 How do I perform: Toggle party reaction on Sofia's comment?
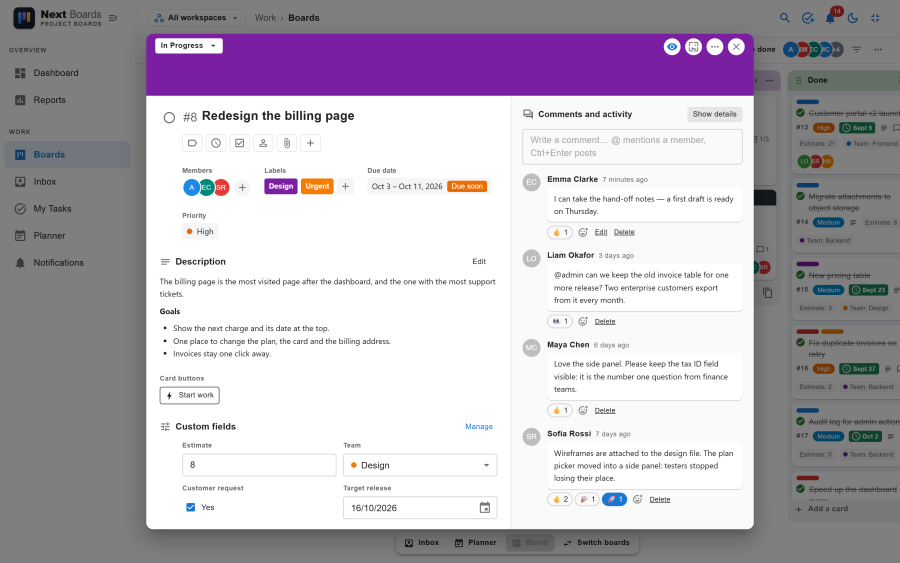(x=587, y=499)
